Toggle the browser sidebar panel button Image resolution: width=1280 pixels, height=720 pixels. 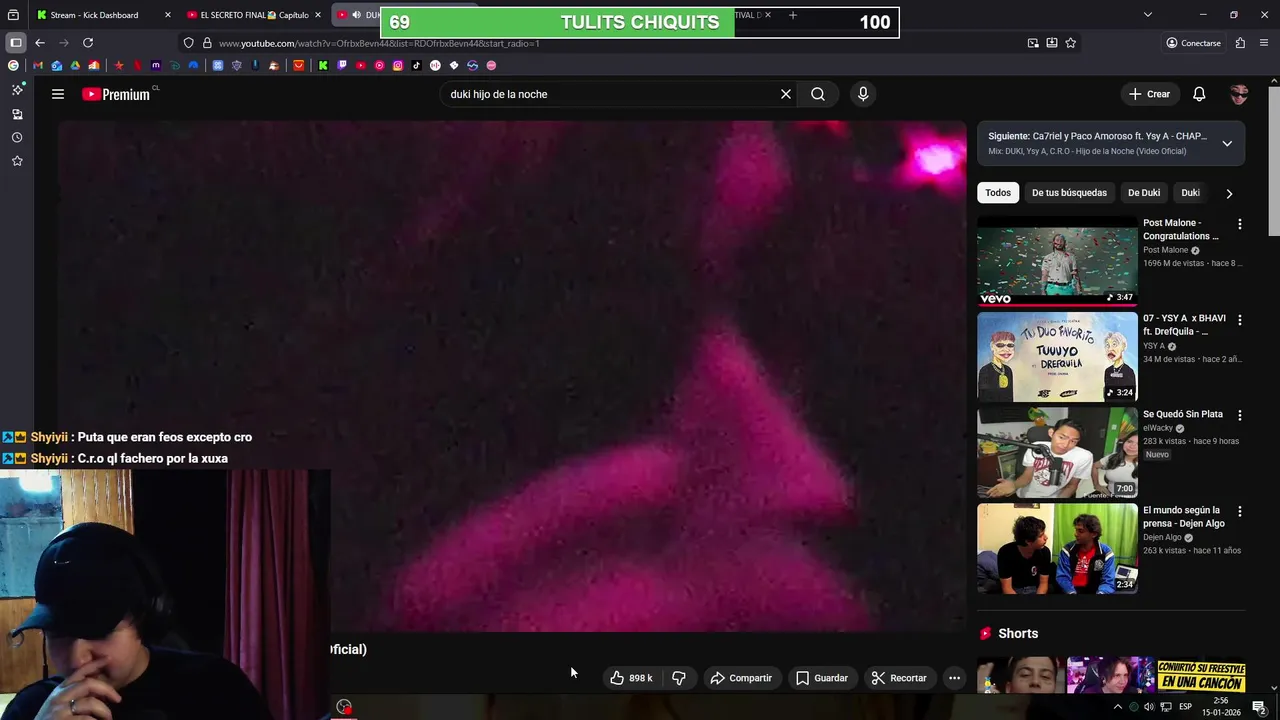click(x=16, y=43)
